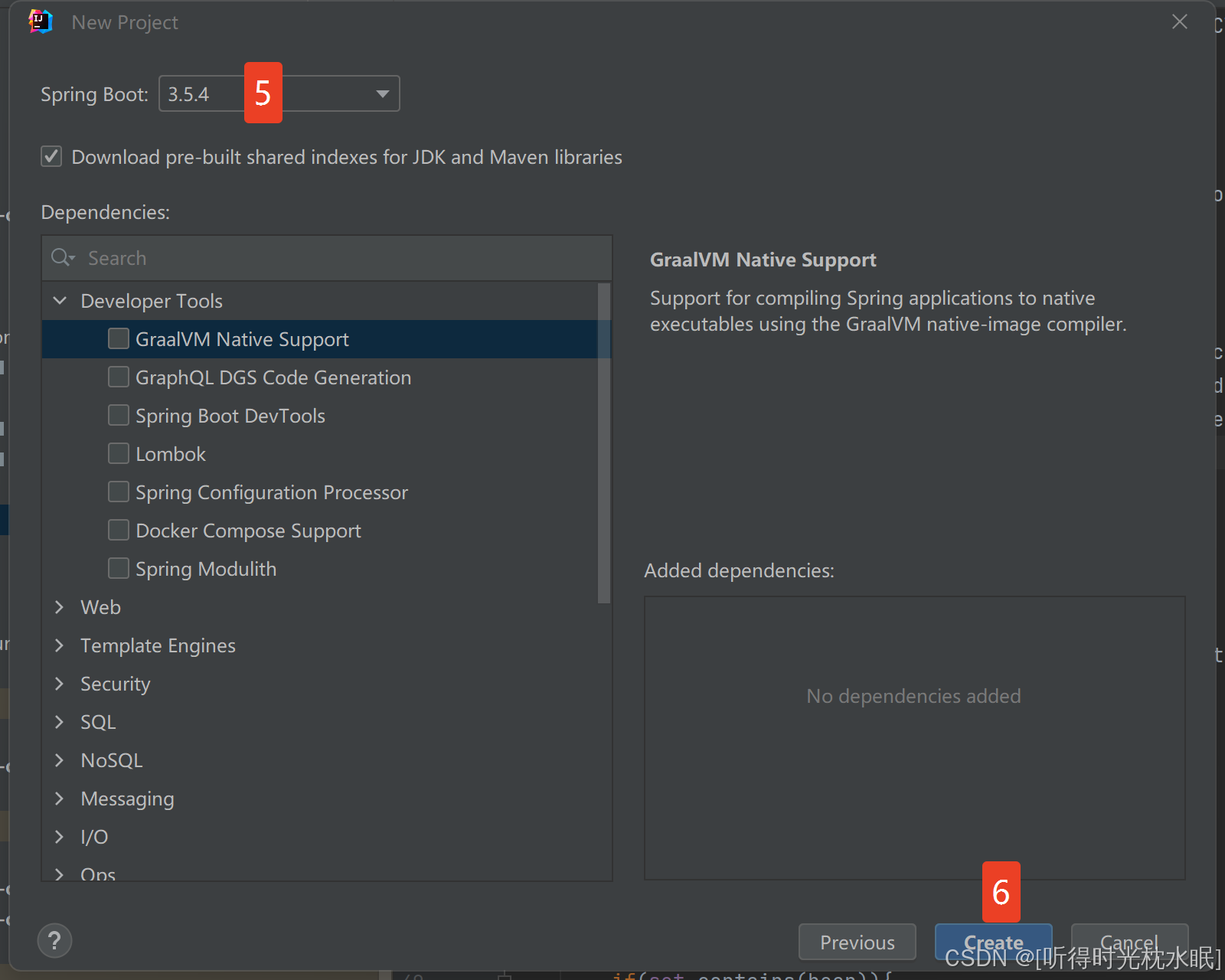The height and width of the screenshot is (980, 1225).
Task: Collapse the Developer Tools category
Action: tap(60, 301)
